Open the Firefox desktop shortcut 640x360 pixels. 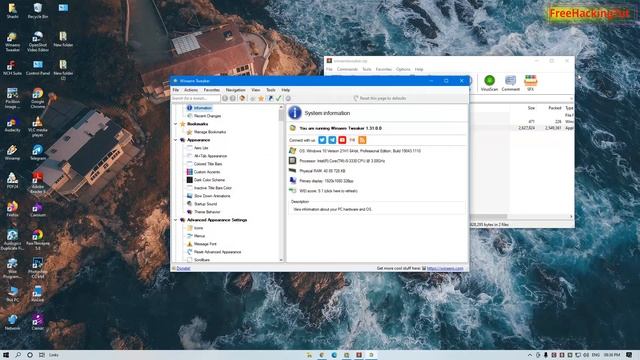coord(12,209)
